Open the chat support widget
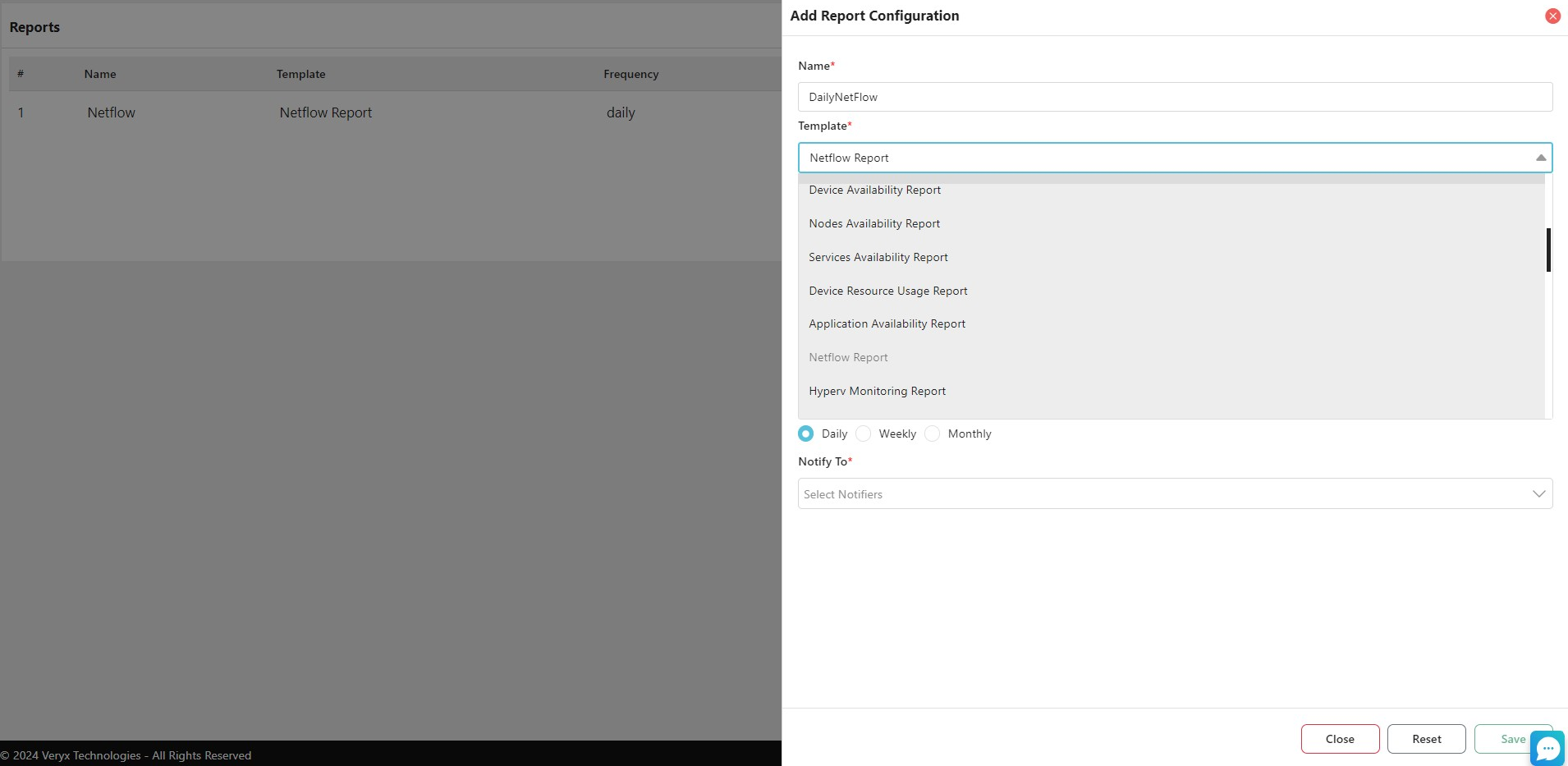1568x766 pixels. coord(1547,748)
